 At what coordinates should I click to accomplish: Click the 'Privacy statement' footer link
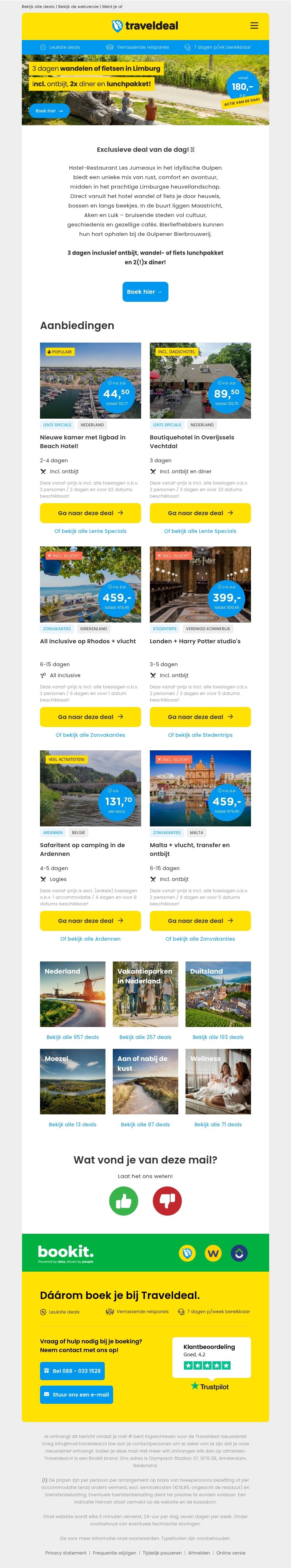coord(66,1552)
